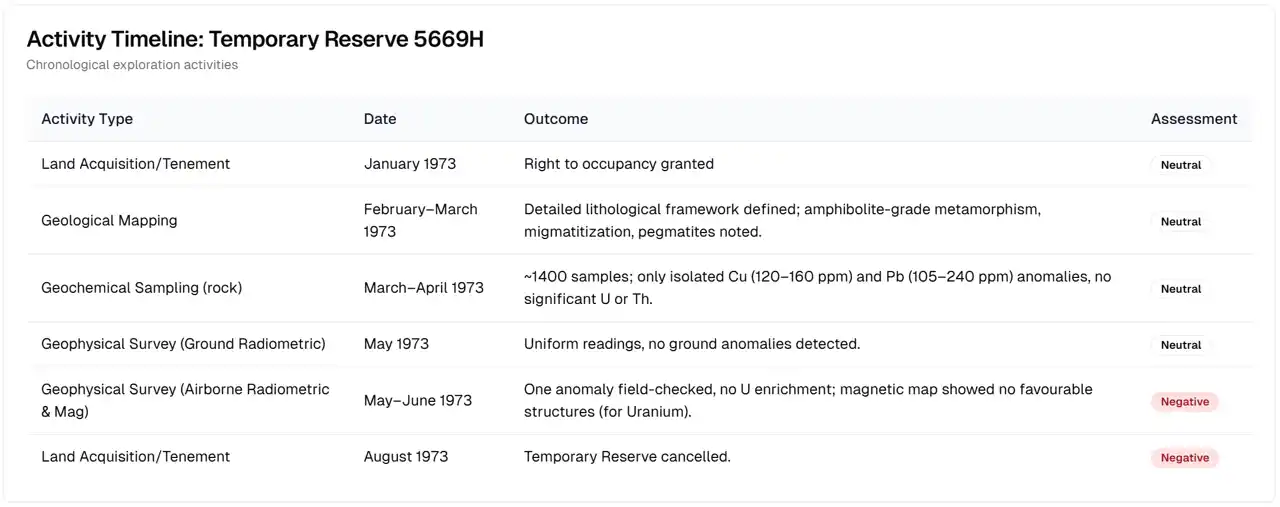Image resolution: width=1280 pixels, height=507 pixels.
Task: Click the May–June 1973 date cell
Action: [418, 400]
